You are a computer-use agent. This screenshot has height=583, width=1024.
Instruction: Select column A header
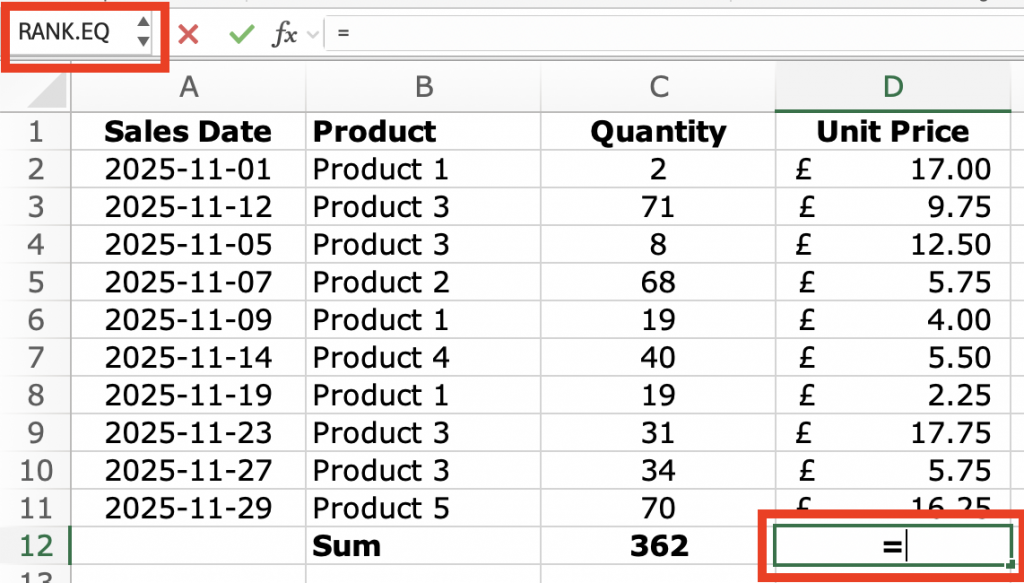pos(188,88)
